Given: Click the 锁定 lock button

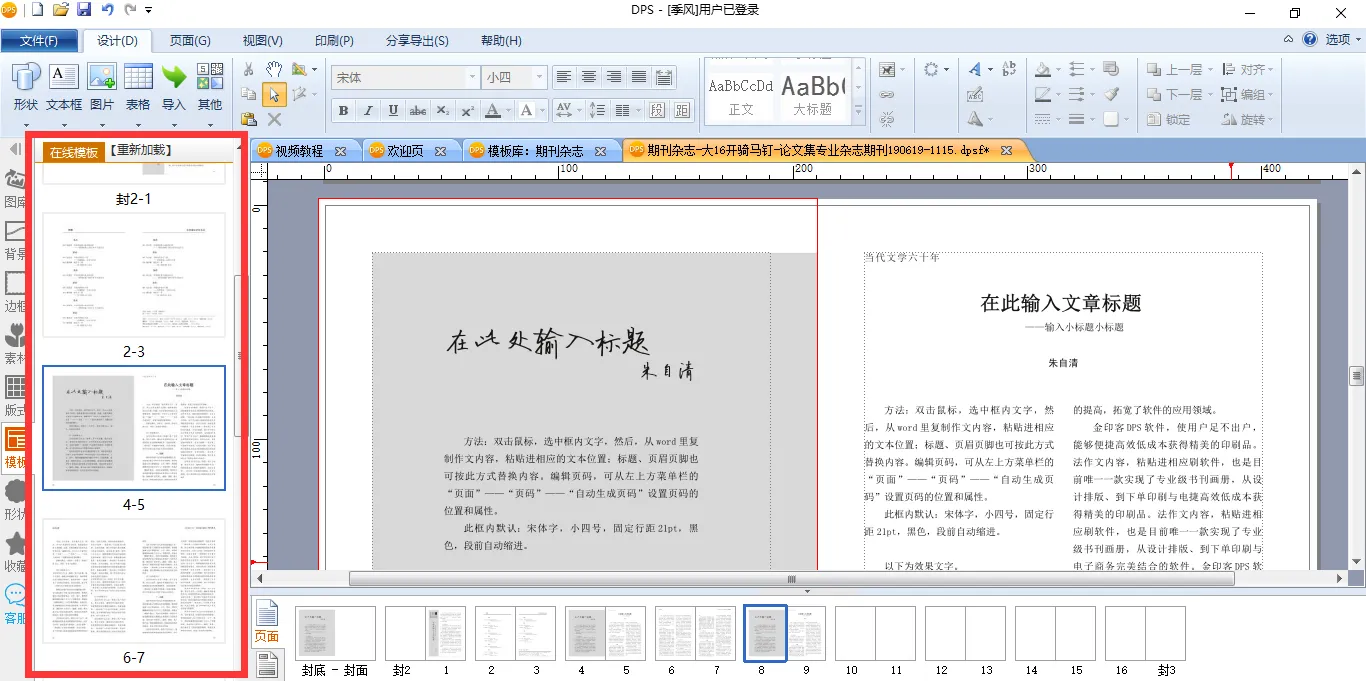Looking at the screenshot, I should point(1168,119).
